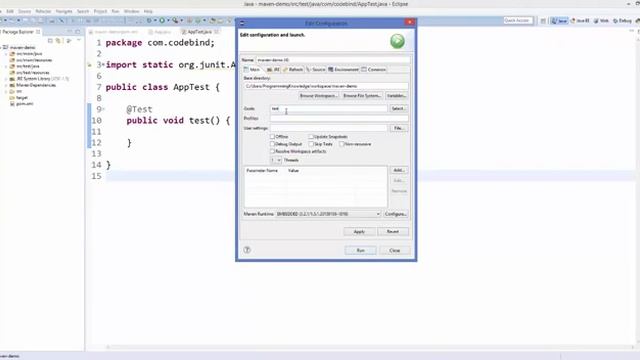Enable the Update Snapshots checkbox
640x360 pixels.
311,137
